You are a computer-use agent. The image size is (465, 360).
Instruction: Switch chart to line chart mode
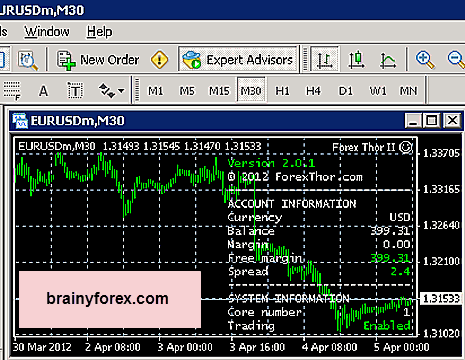point(388,60)
